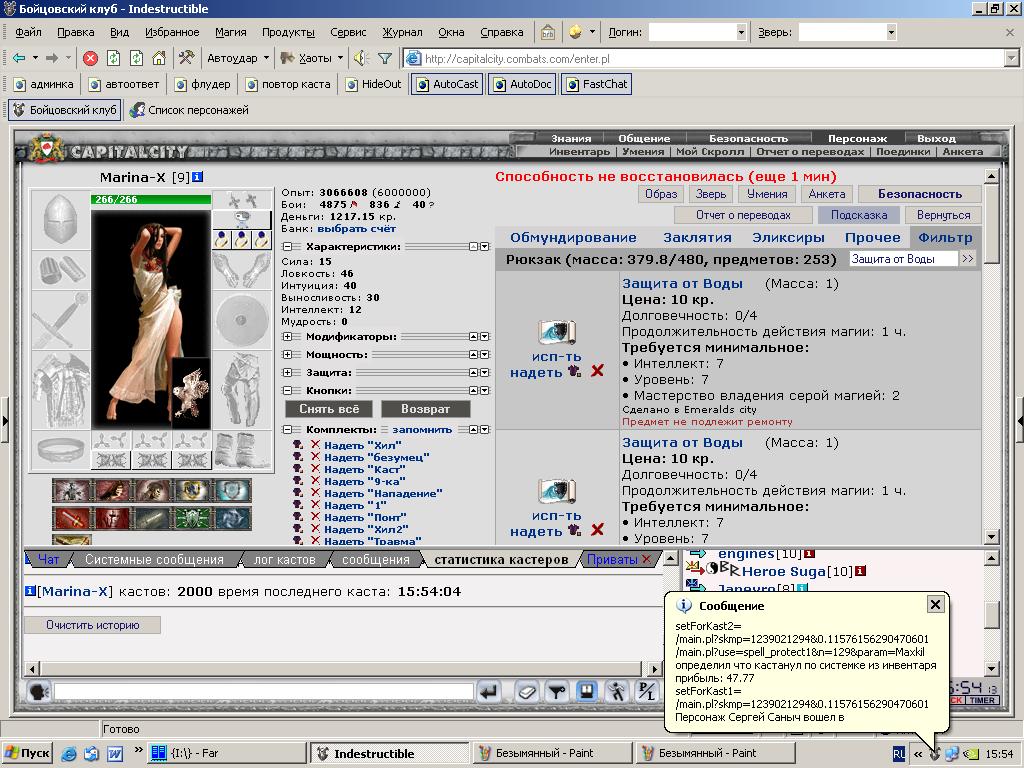Click the back navigation arrow
This screenshot has width=1024, height=768.
click(x=19, y=58)
